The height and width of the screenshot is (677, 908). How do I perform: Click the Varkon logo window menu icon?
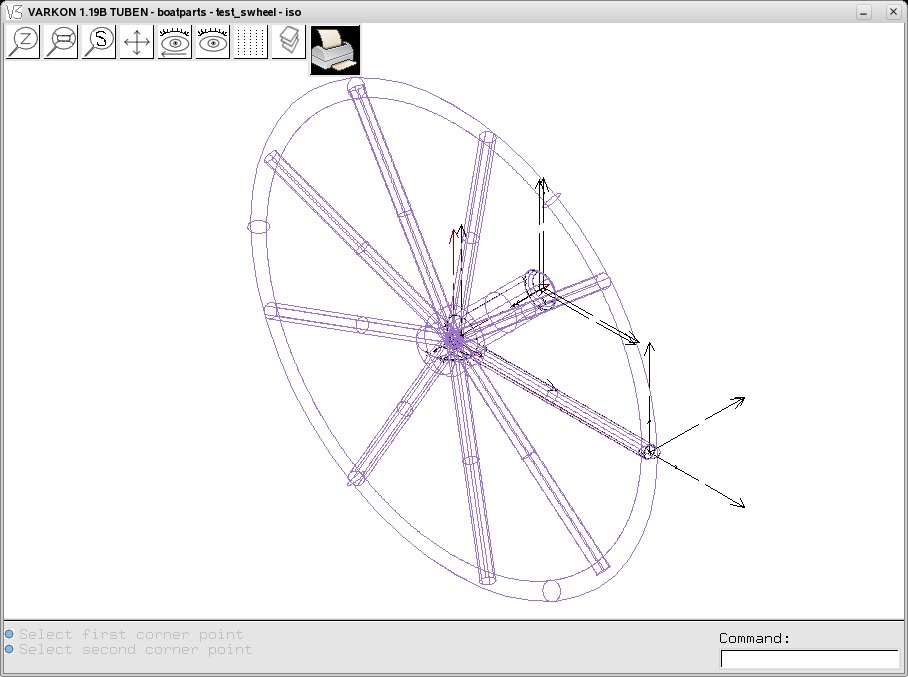point(14,12)
